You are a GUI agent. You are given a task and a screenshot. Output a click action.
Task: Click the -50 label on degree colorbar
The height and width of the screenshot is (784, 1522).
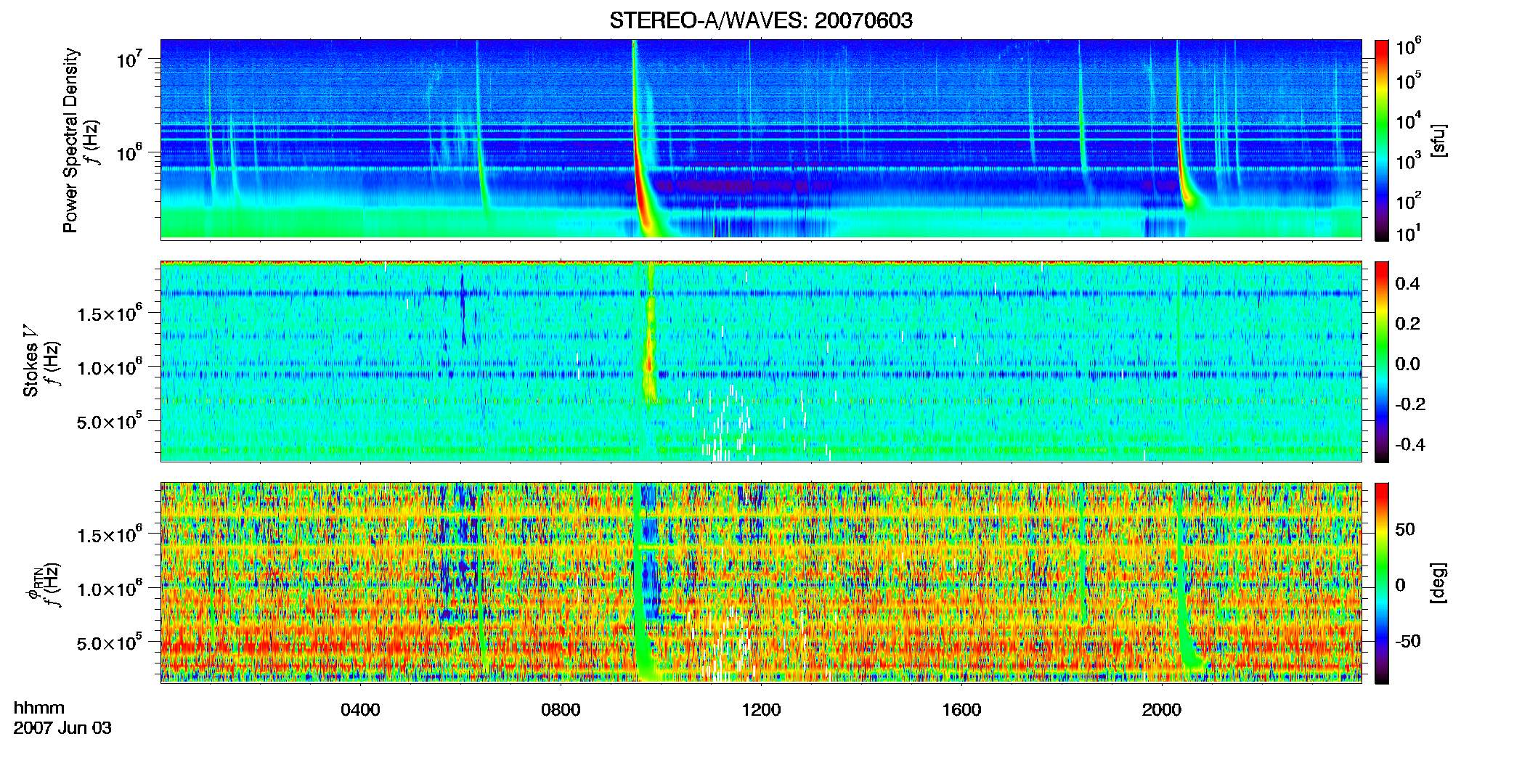click(1408, 641)
